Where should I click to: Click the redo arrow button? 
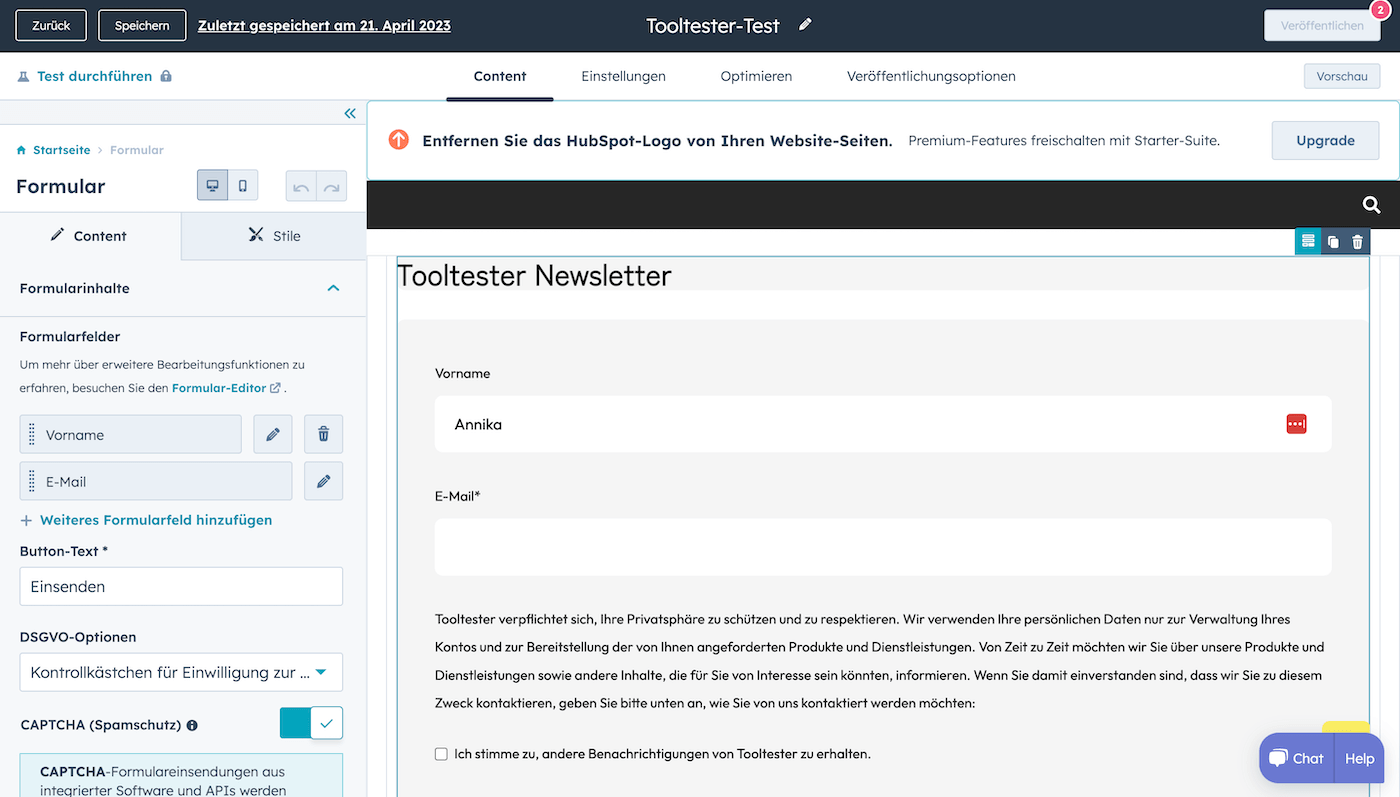click(x=332, y=187)
